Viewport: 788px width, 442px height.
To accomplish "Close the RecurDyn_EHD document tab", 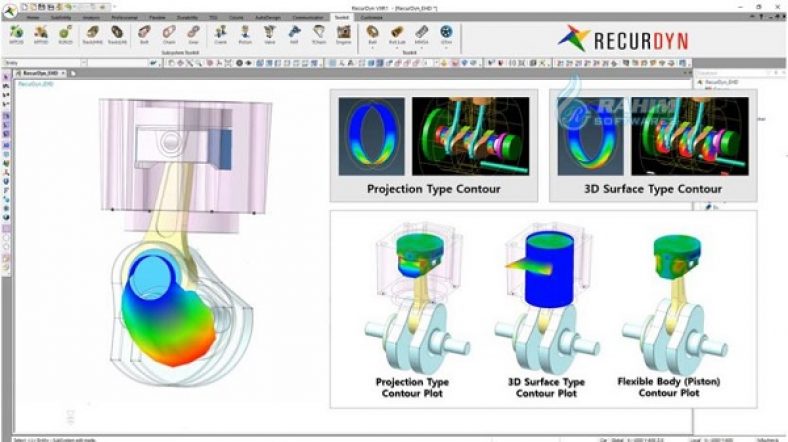I will (x=63, y=73).
